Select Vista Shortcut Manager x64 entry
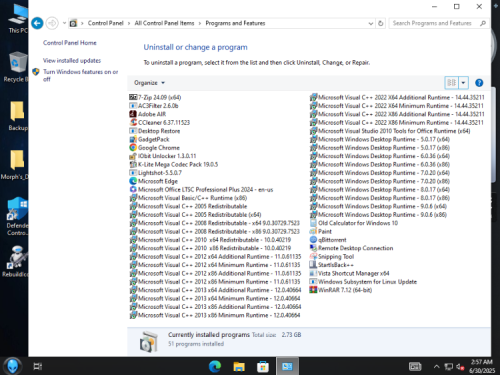Screen dimensions: 500x375 (349, 273)
